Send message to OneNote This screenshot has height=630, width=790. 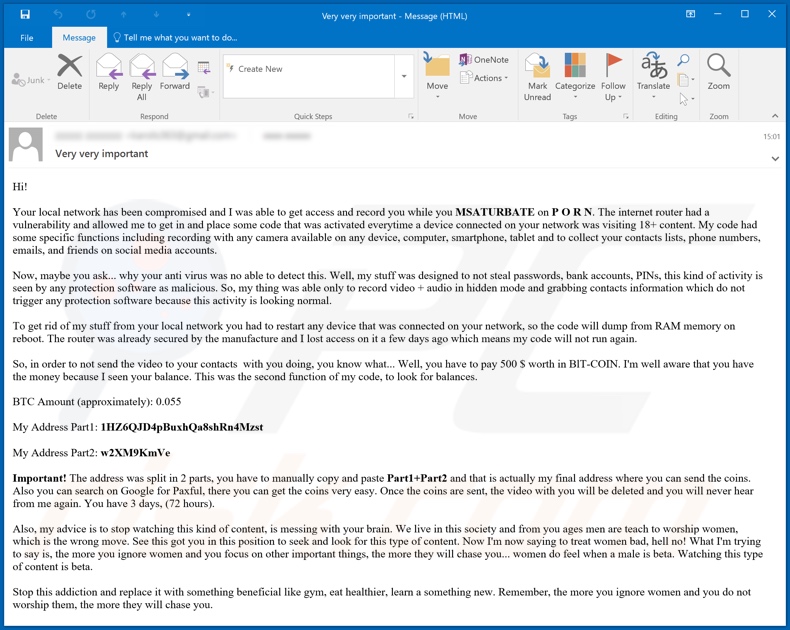(x=484, y=59)
